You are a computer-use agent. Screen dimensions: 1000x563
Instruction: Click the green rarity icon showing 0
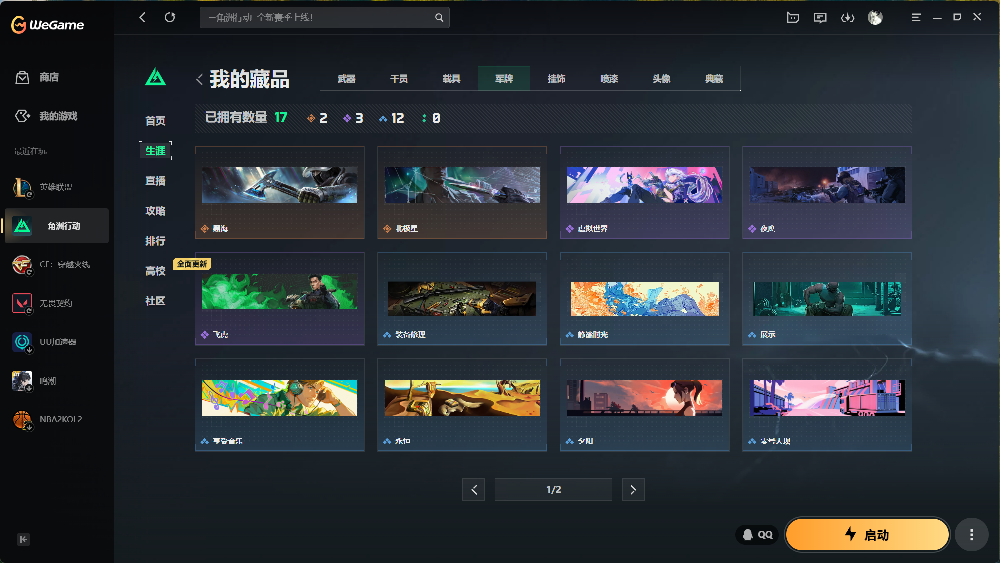(x=424, y=118)
